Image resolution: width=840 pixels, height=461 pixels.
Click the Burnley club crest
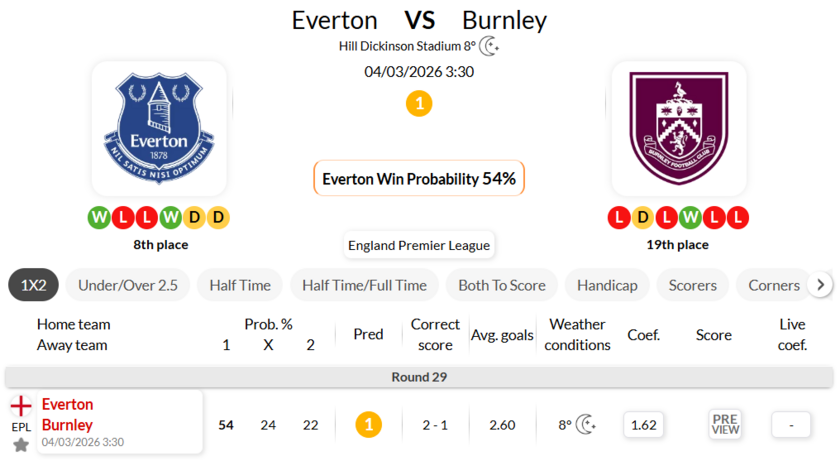click(679, 128)
